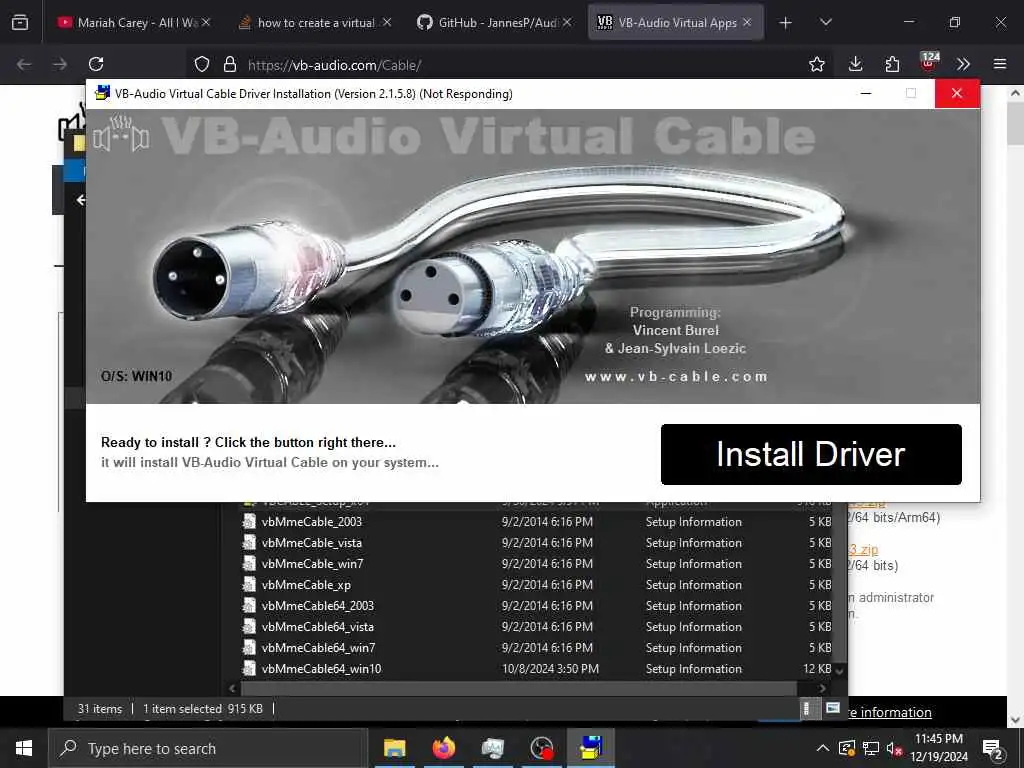The image size is (1024, 768).
Task: Reload the current page
Action: tap(96, 64)
